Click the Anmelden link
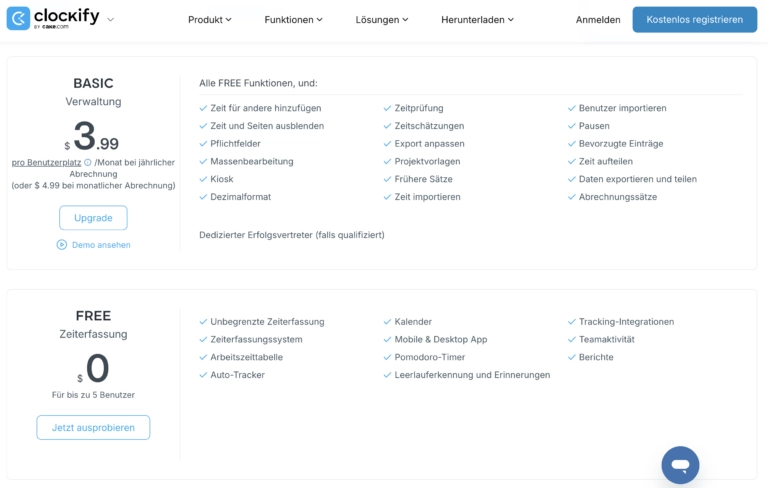The image size is (768, 488). tap(598, 20)
